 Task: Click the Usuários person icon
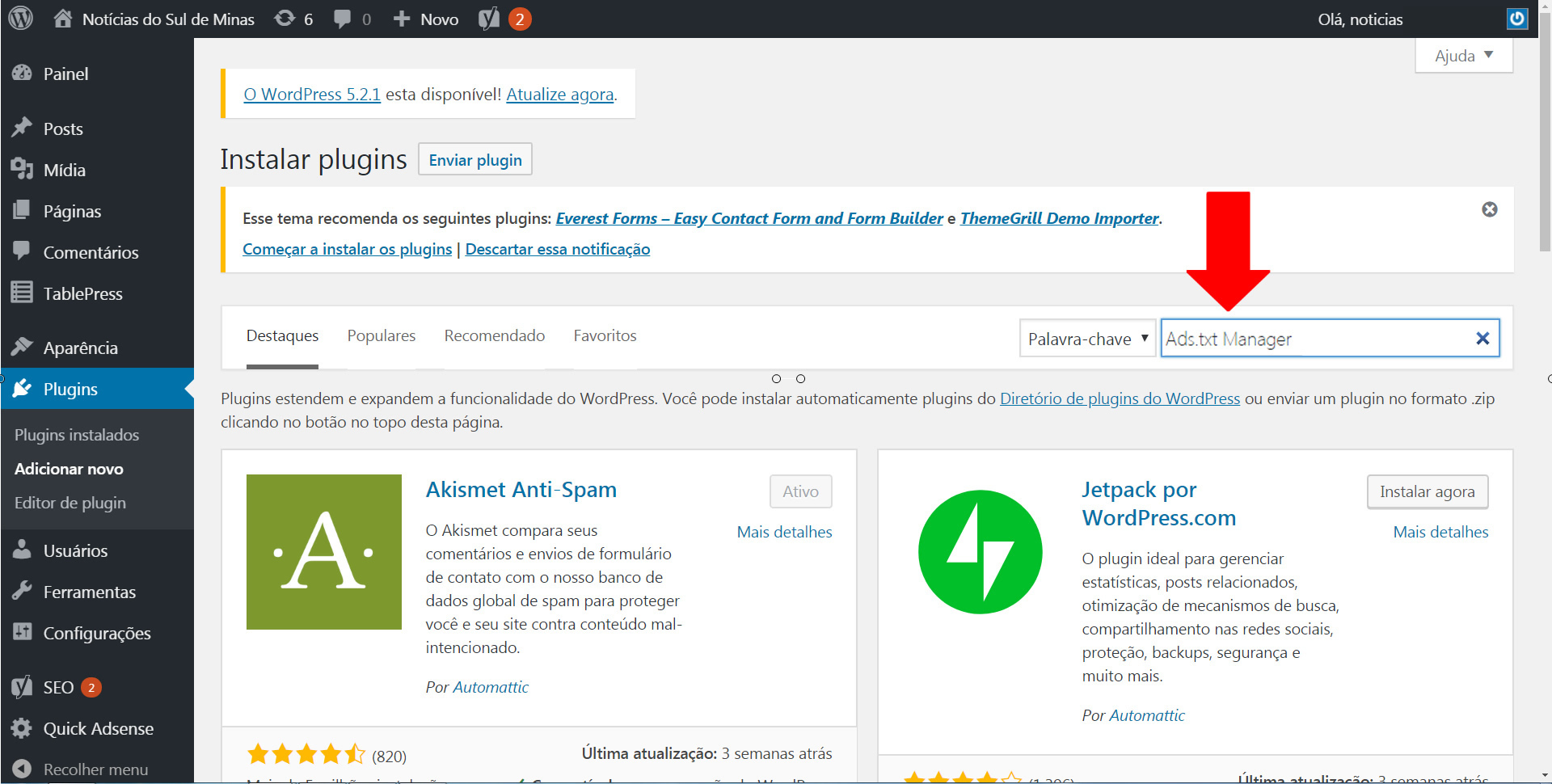(x=23, y=550)
